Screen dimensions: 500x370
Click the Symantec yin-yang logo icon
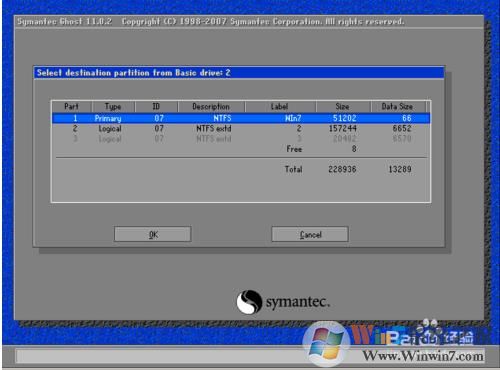click(249, 302)
